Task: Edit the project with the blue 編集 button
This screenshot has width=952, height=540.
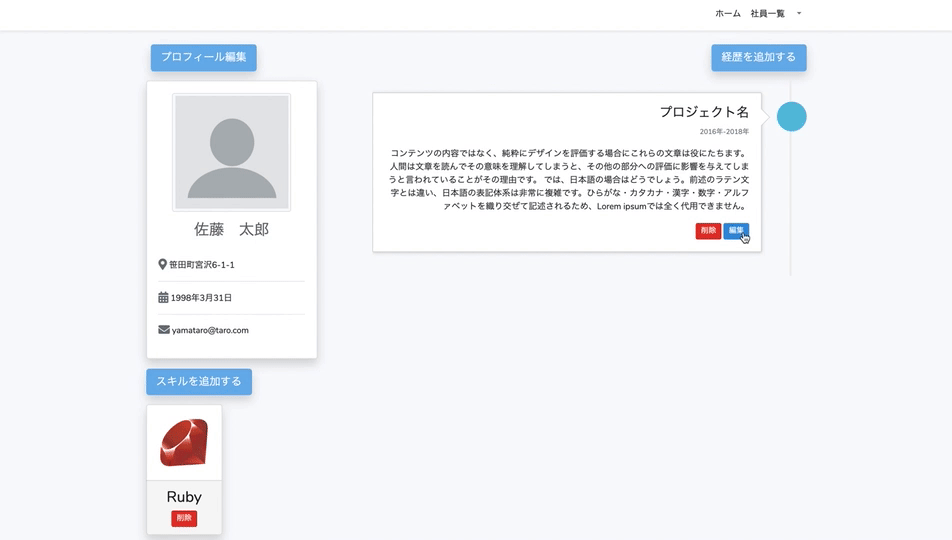Action: (736, 231)
